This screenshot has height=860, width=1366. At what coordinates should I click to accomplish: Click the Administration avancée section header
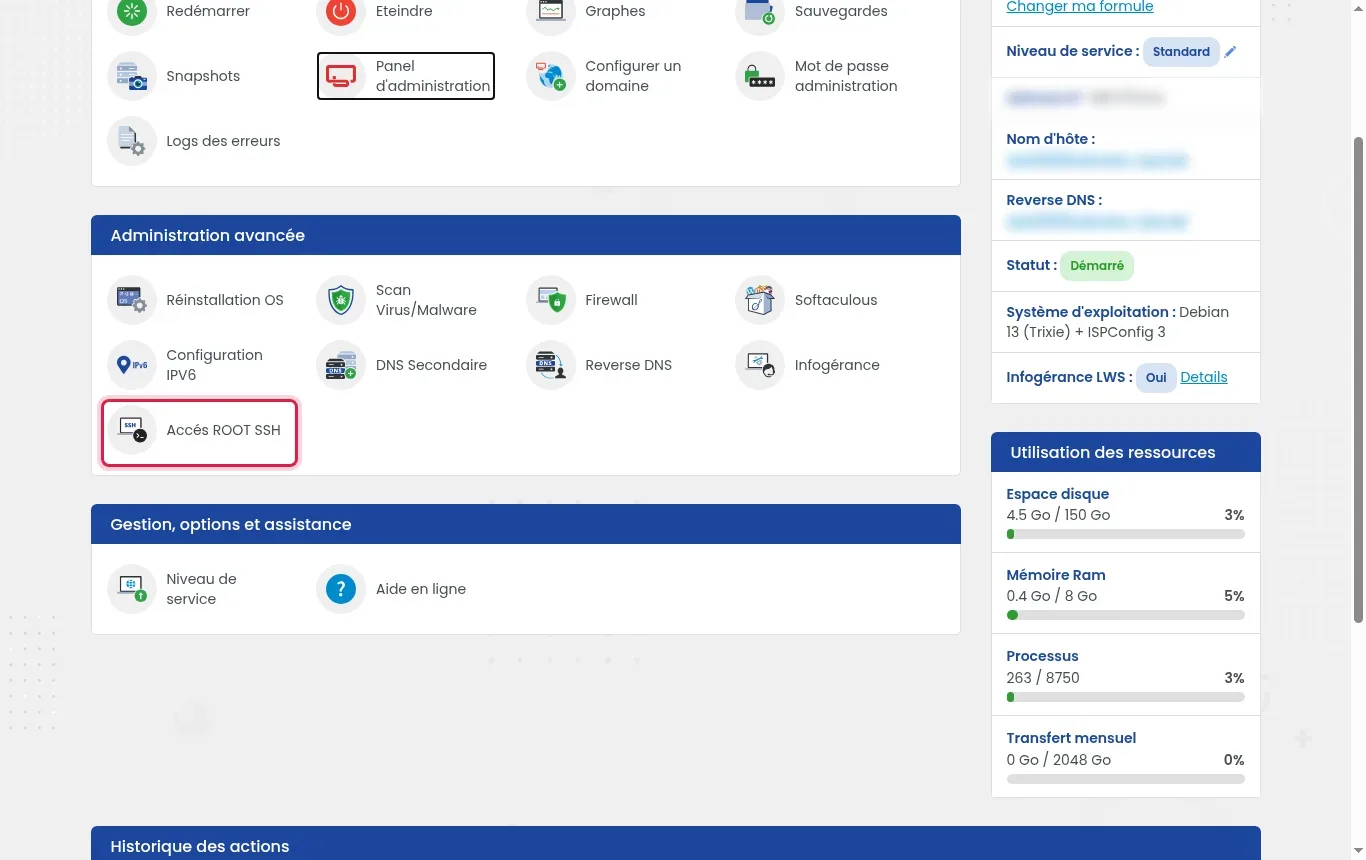tap(526, 235)
